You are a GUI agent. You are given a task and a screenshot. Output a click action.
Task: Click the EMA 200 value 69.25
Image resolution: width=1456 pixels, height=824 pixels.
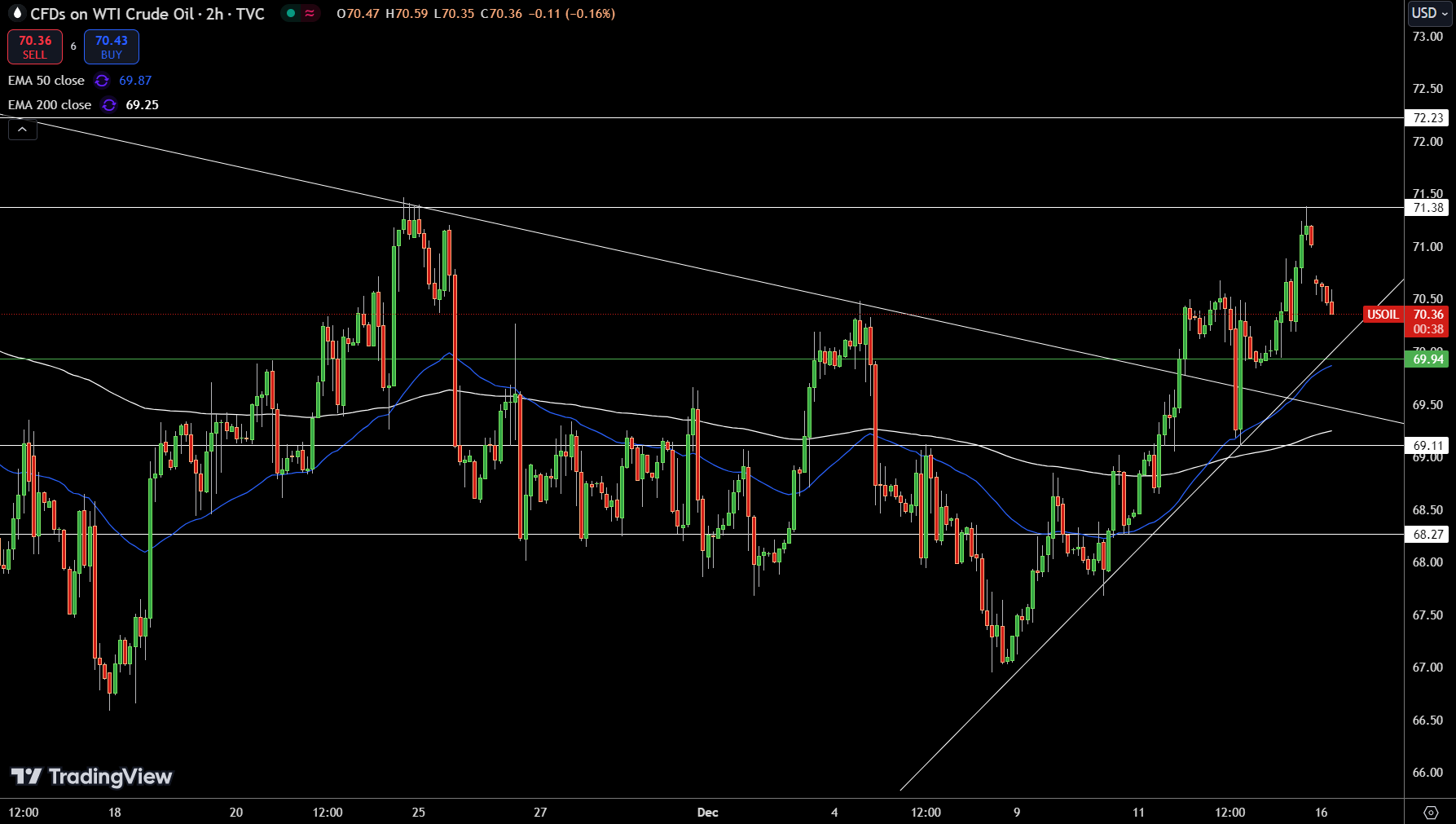(x=143, y=105)
